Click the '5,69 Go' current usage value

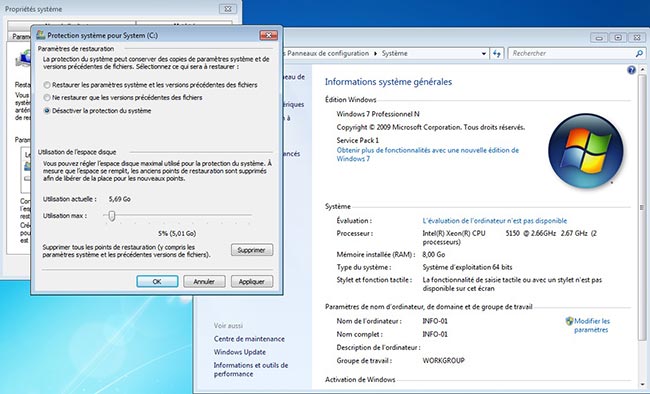[120, 199]
